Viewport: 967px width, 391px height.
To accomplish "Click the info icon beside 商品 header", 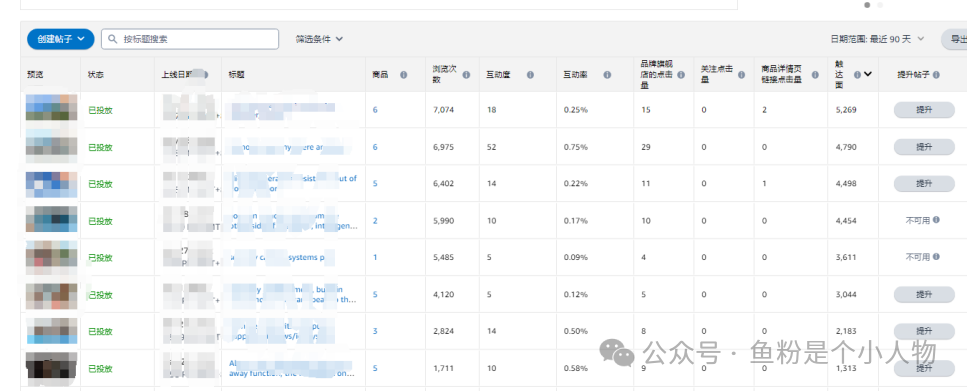I will coord(403,75).
